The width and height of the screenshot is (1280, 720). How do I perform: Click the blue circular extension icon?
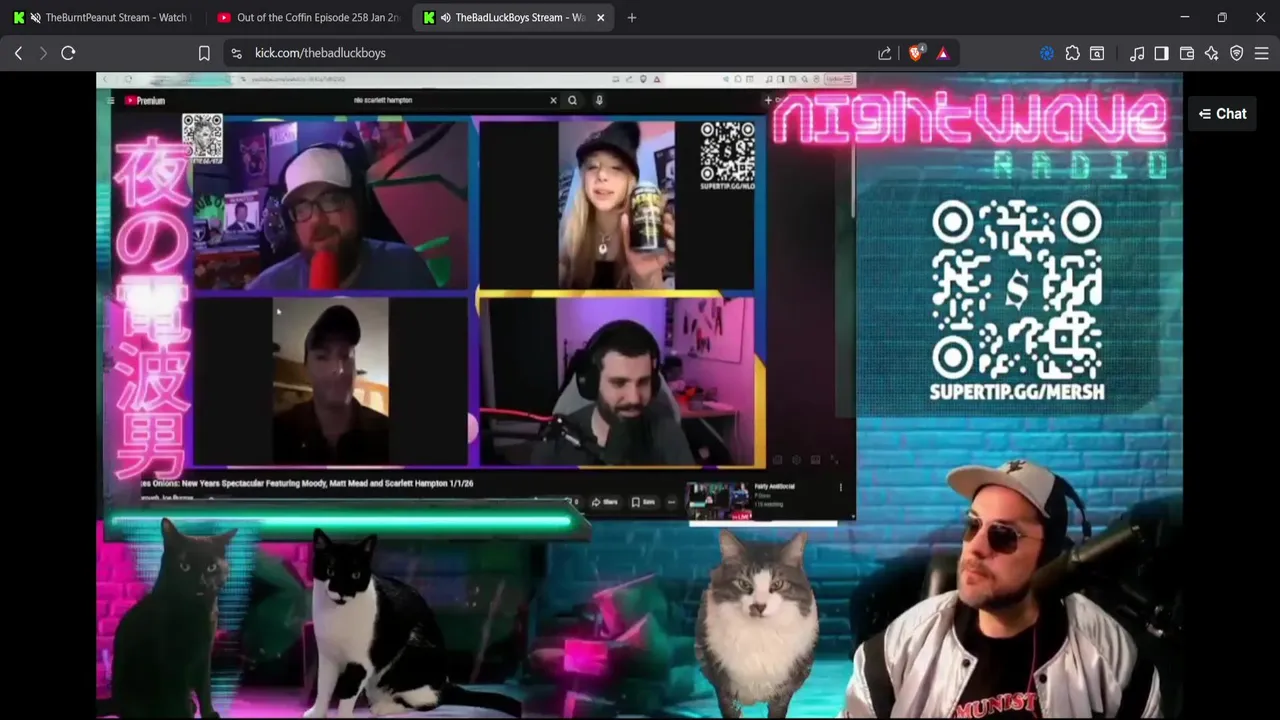1046,53
